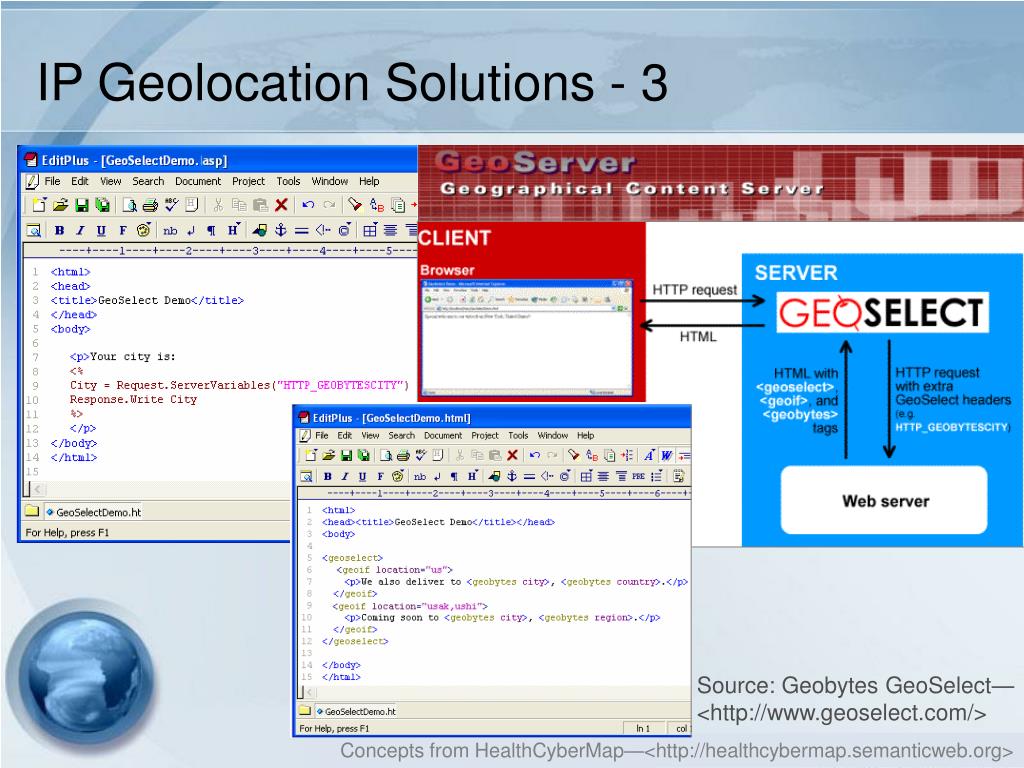Click Save All icon in asp window toolbar

click(x=102, y=205)
